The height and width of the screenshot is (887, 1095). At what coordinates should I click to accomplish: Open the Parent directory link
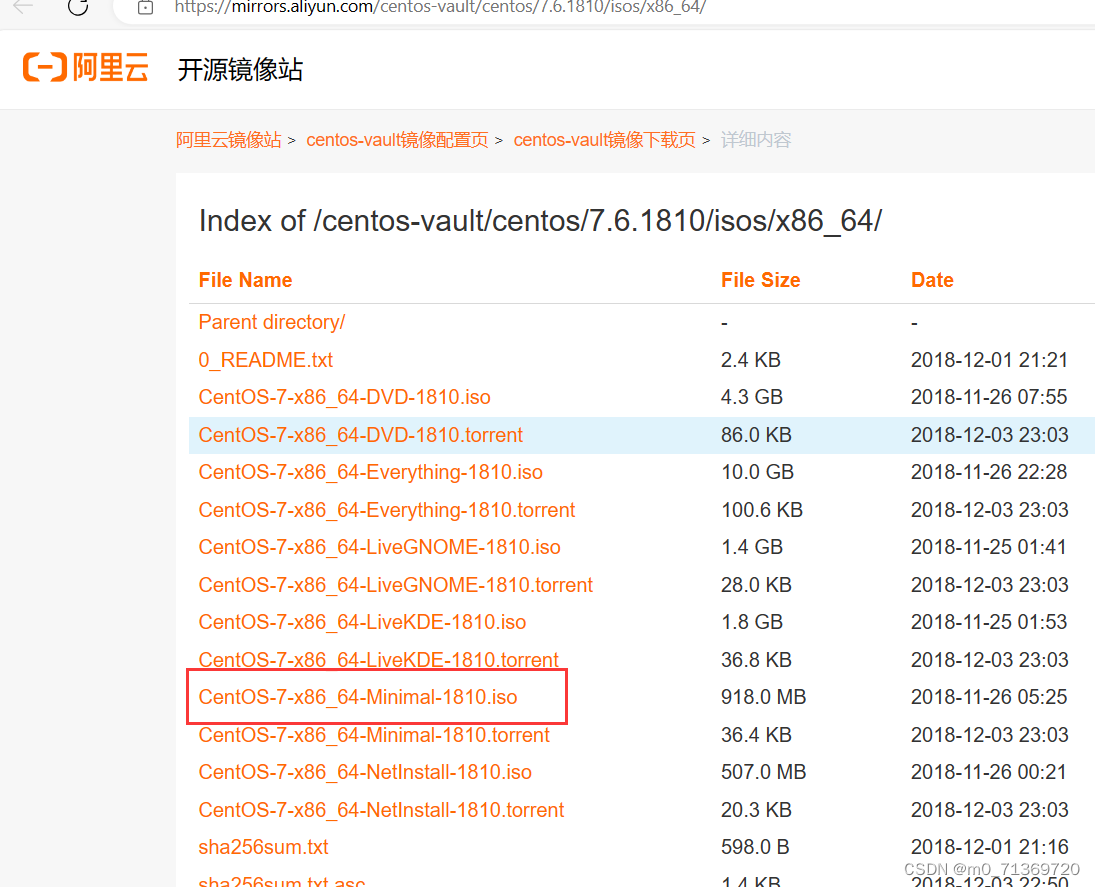pyautogui.click(x=271, y=322)
